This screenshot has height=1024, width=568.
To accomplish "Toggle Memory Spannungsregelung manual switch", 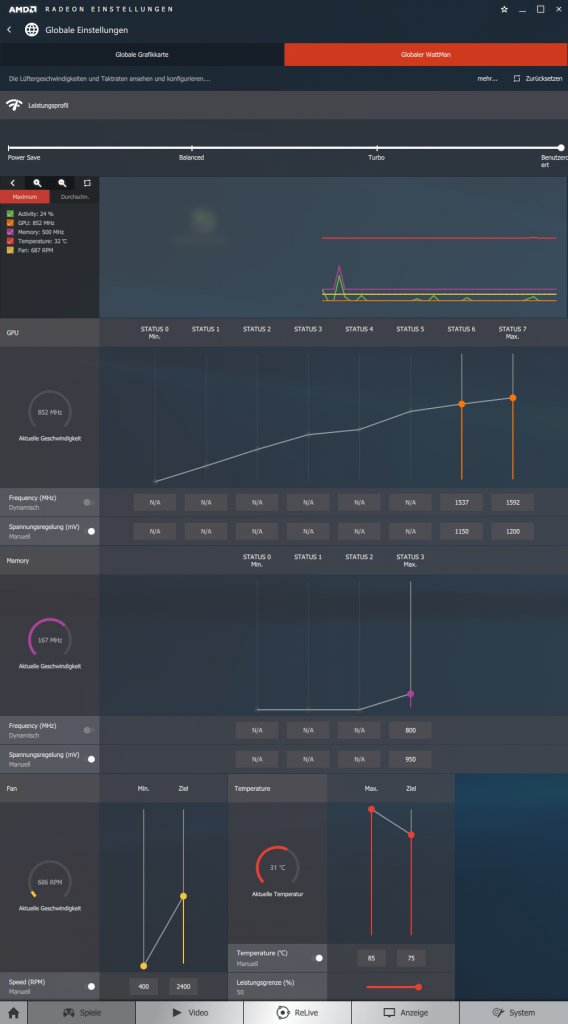I will point(90,759).
